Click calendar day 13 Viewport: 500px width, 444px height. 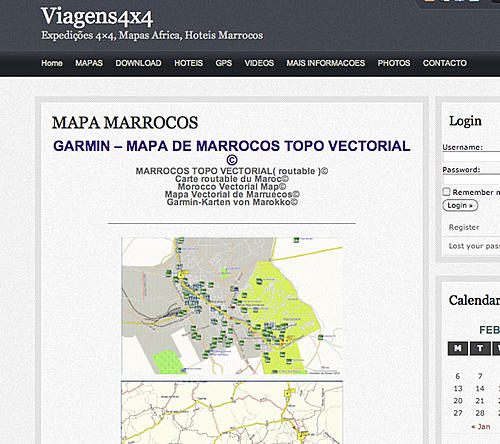tap(458, 389)
